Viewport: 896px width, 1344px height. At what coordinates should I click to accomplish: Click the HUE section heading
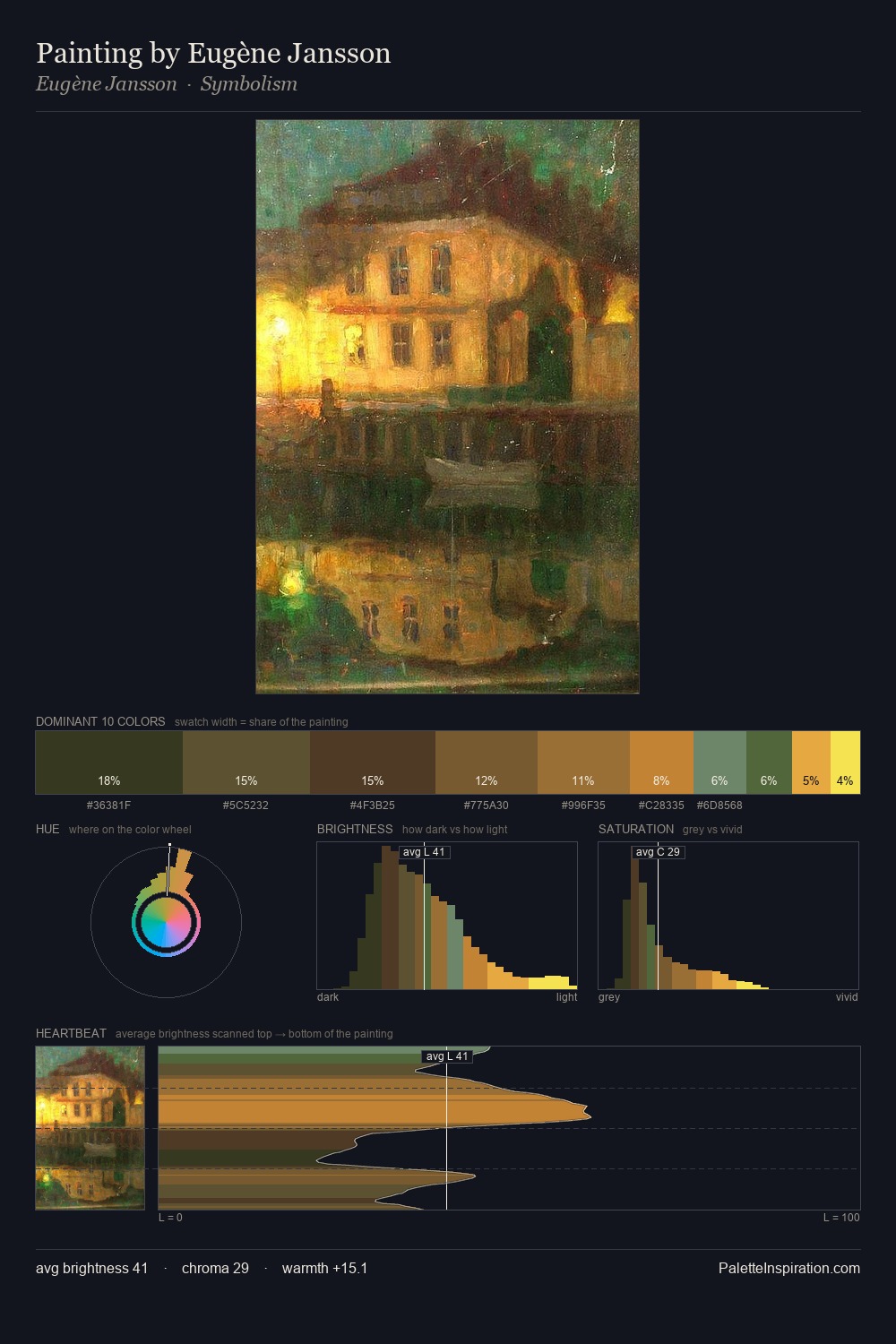coord(47,830)
